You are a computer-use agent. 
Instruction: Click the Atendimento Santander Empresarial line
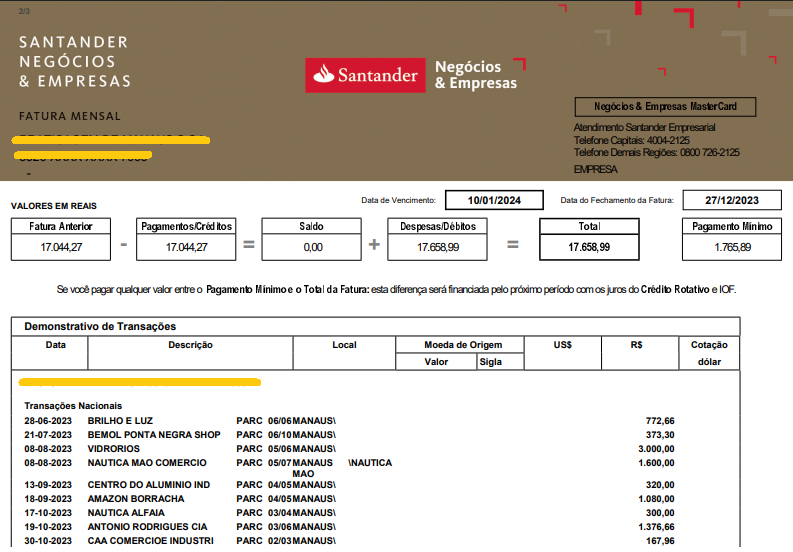tap(644, 128)
